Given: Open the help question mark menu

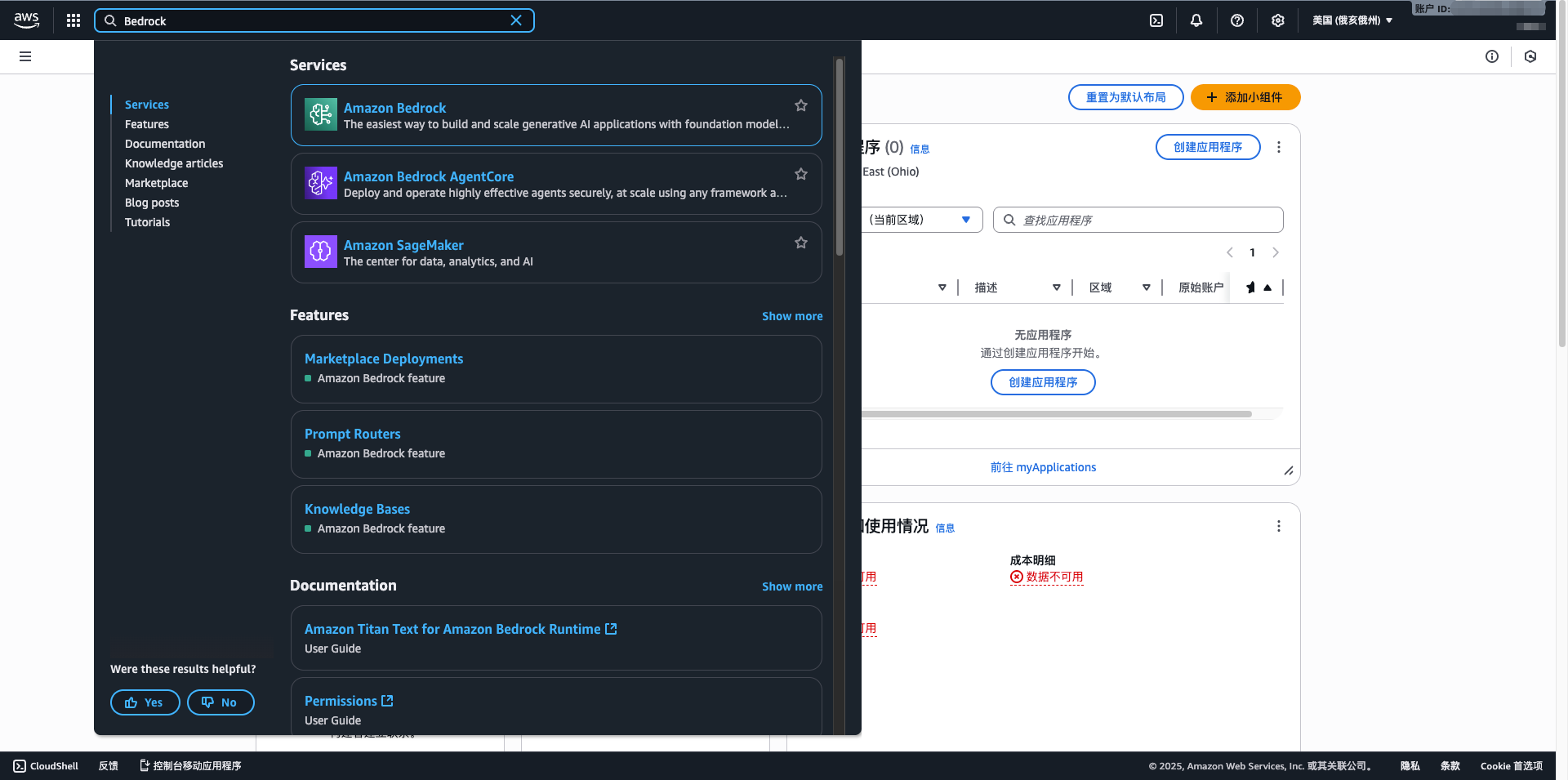Looking at the screenshot, I should [x=1237, y=20].
